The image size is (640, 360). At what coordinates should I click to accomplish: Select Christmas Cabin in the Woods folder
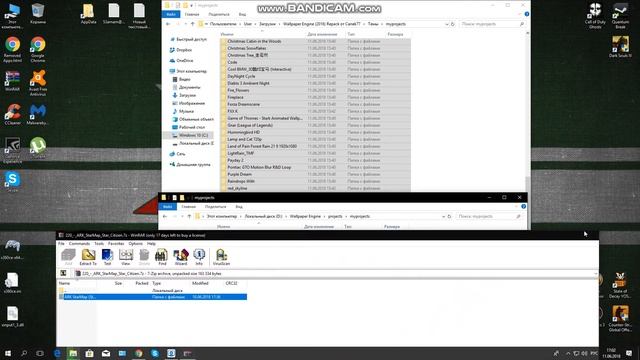coord(254,41)
